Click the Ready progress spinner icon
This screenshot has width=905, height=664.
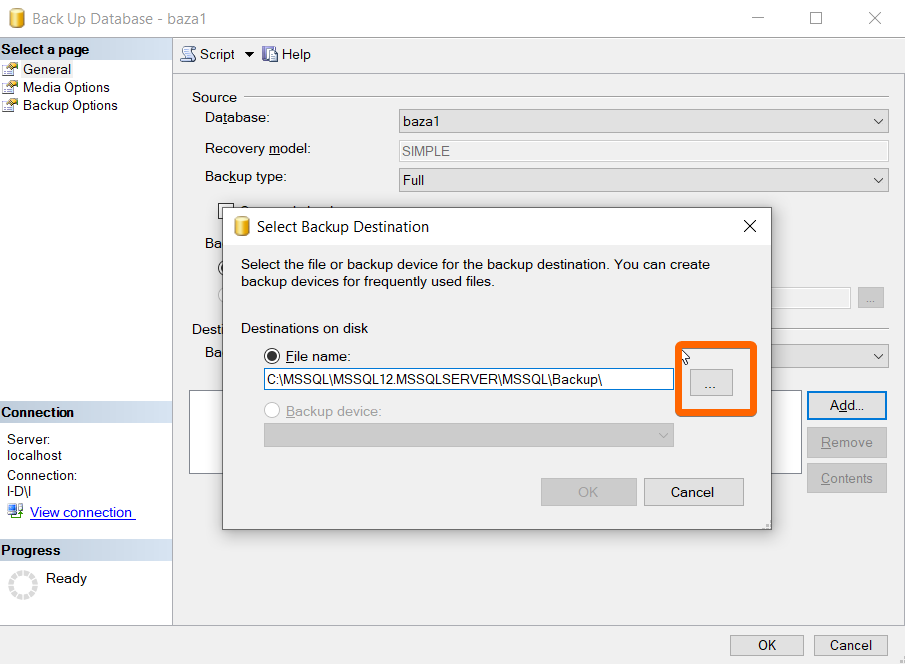(x=23, y=585)
